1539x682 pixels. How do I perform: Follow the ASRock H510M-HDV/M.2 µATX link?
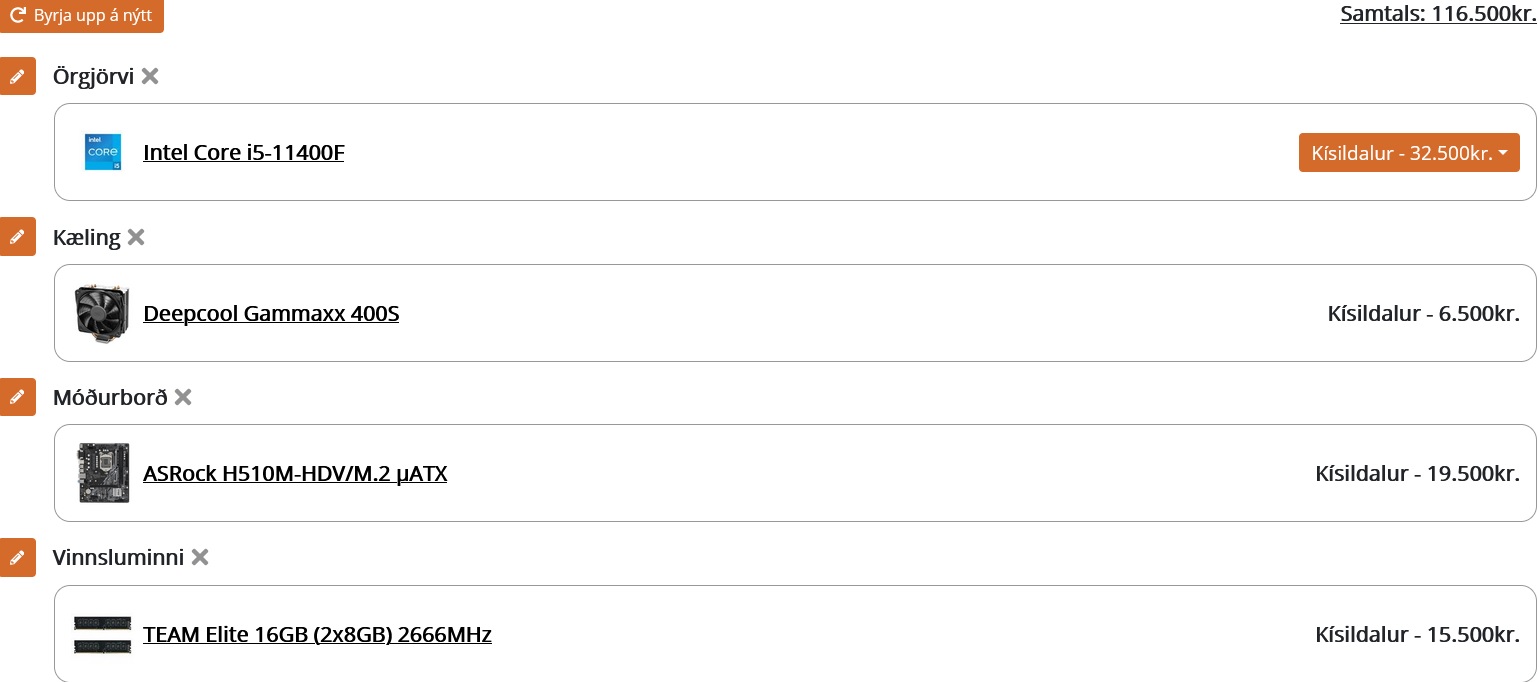295,473
